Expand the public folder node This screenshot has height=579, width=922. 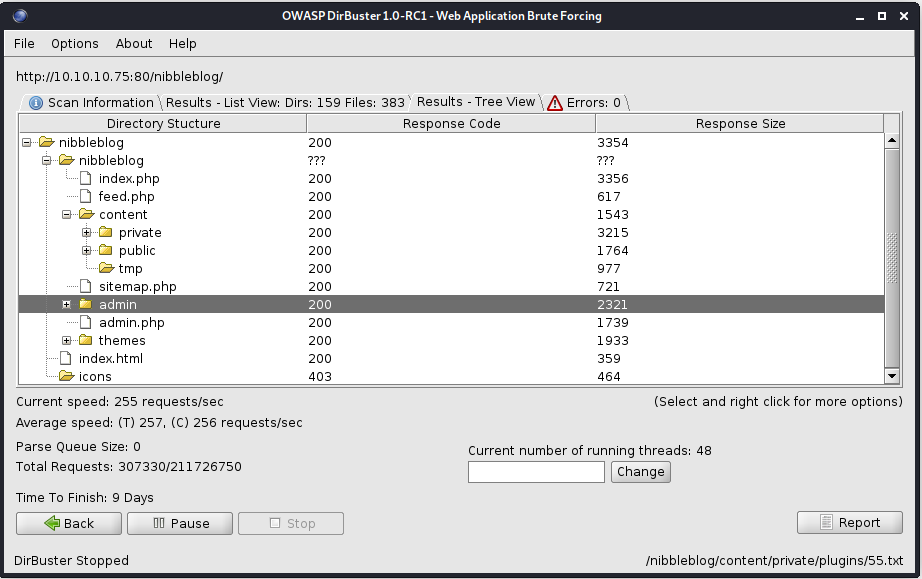(87, 251)
